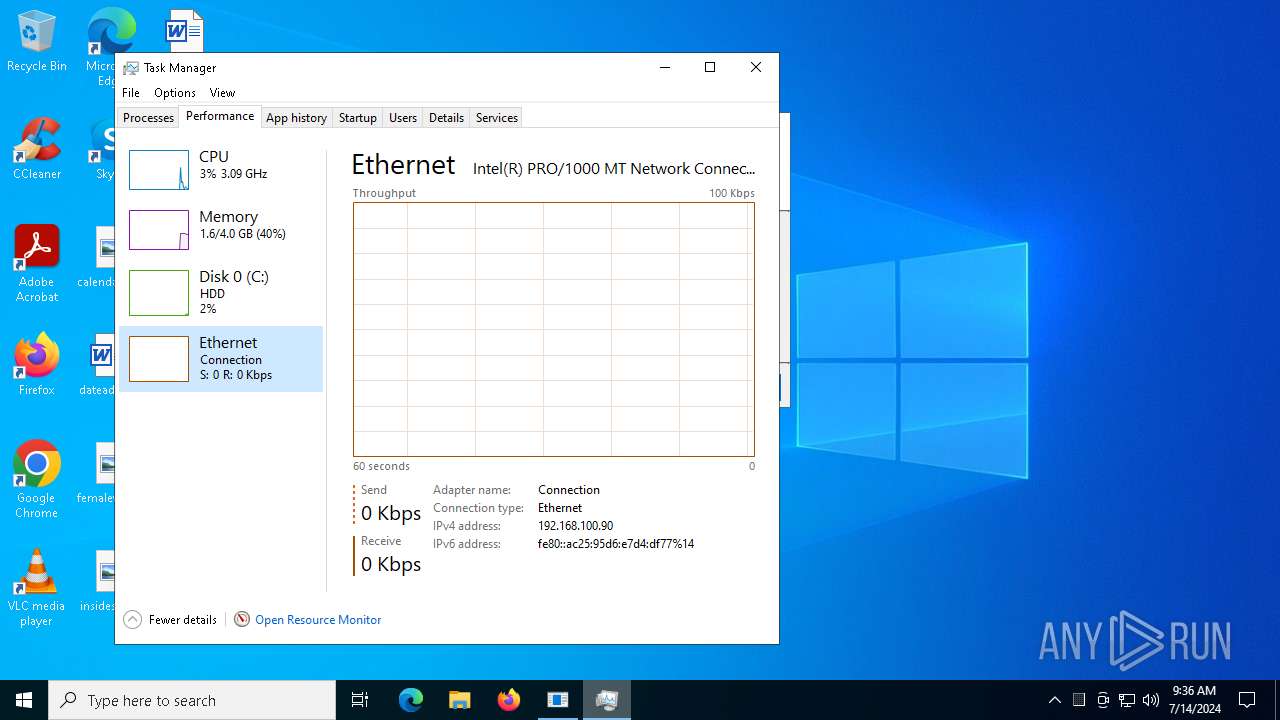Screen dimensions: 1280x720
Task: Select the CPU mini graph thumbnail
Action: tap(159, 170)
